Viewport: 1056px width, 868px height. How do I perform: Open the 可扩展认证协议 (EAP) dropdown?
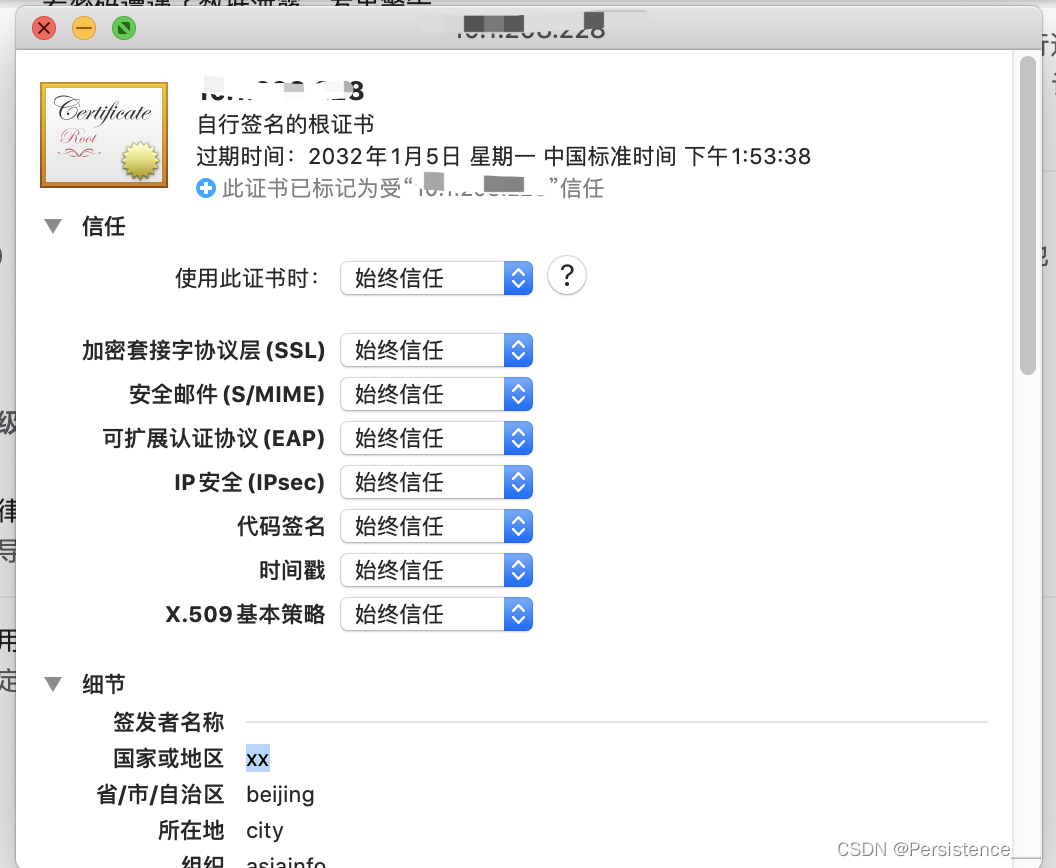click(x=436, y=438)
